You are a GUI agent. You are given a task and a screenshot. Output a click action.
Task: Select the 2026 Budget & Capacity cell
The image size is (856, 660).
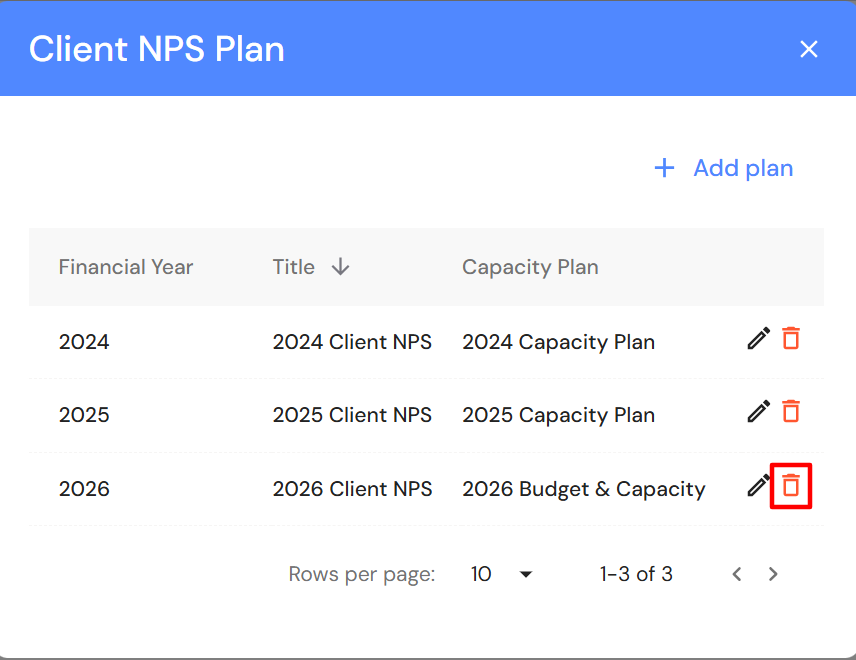583,489
